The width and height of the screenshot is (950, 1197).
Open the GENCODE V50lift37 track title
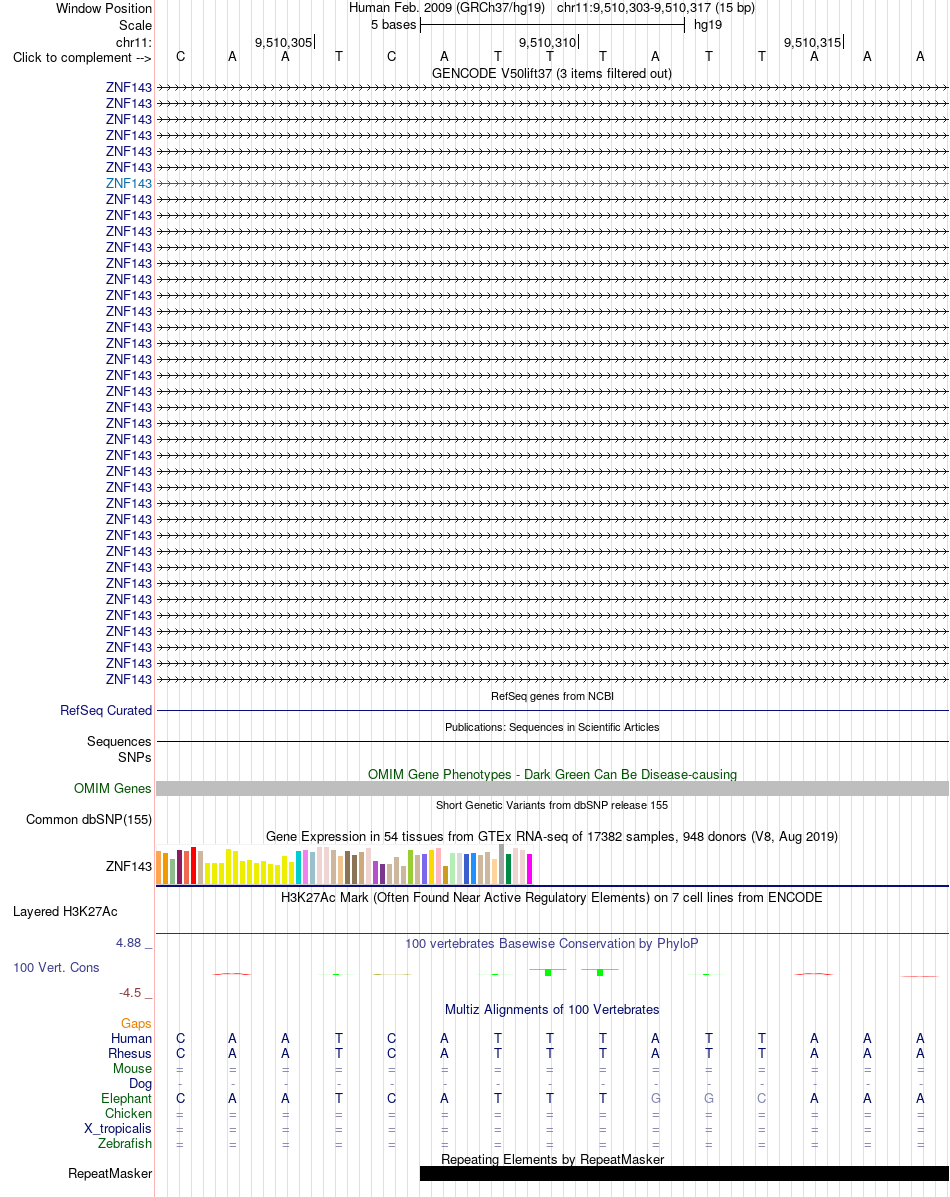pos(551,73)
